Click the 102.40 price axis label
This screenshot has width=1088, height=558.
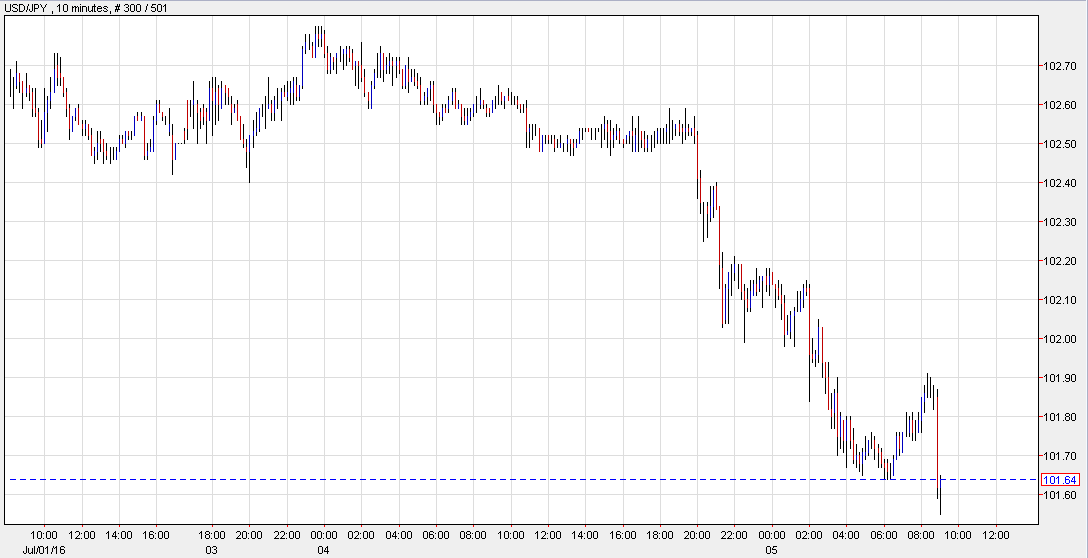[1060, 183]
